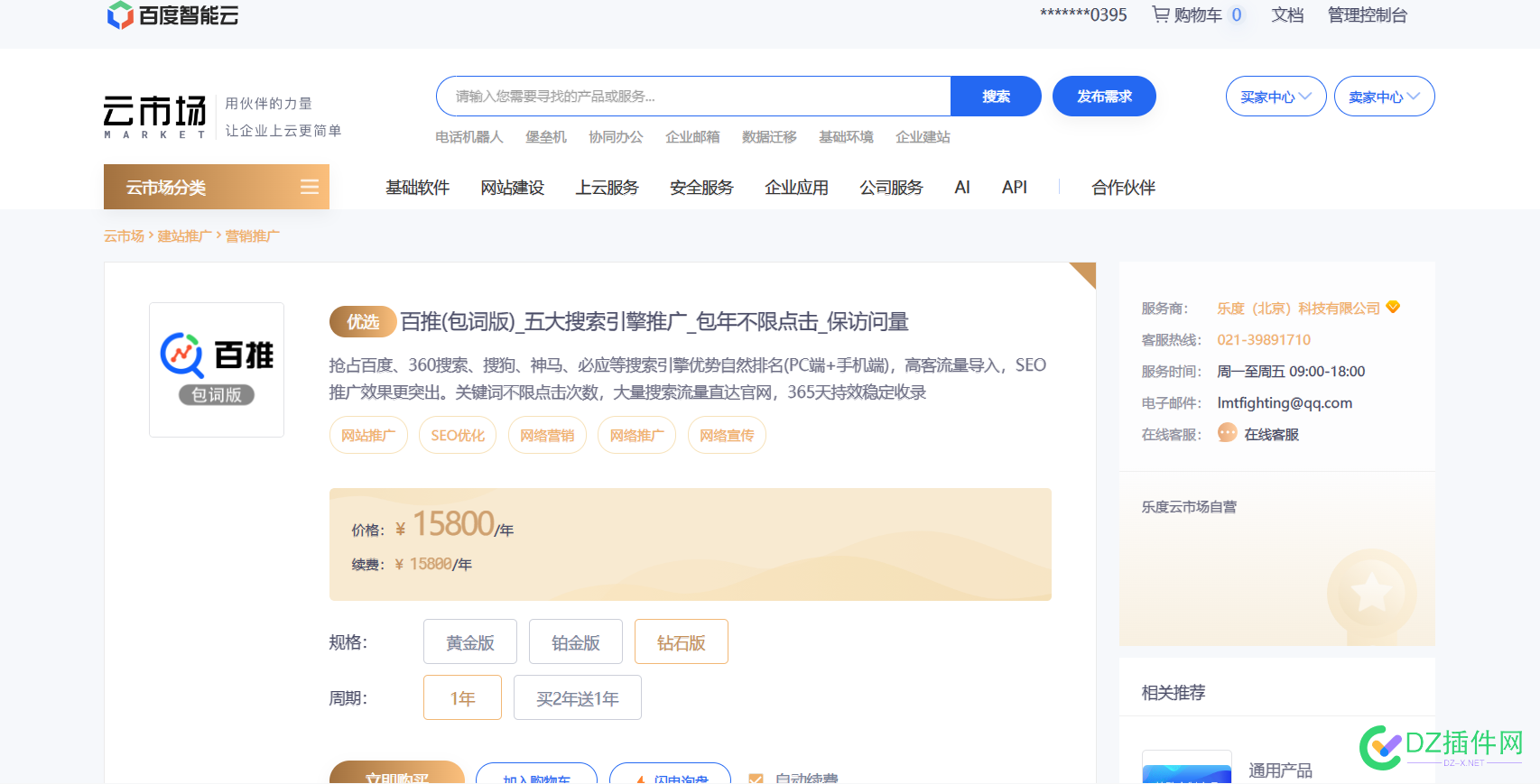
Task: Click the 乐度云市场自营 label
Action: [x=1189, y=506]
